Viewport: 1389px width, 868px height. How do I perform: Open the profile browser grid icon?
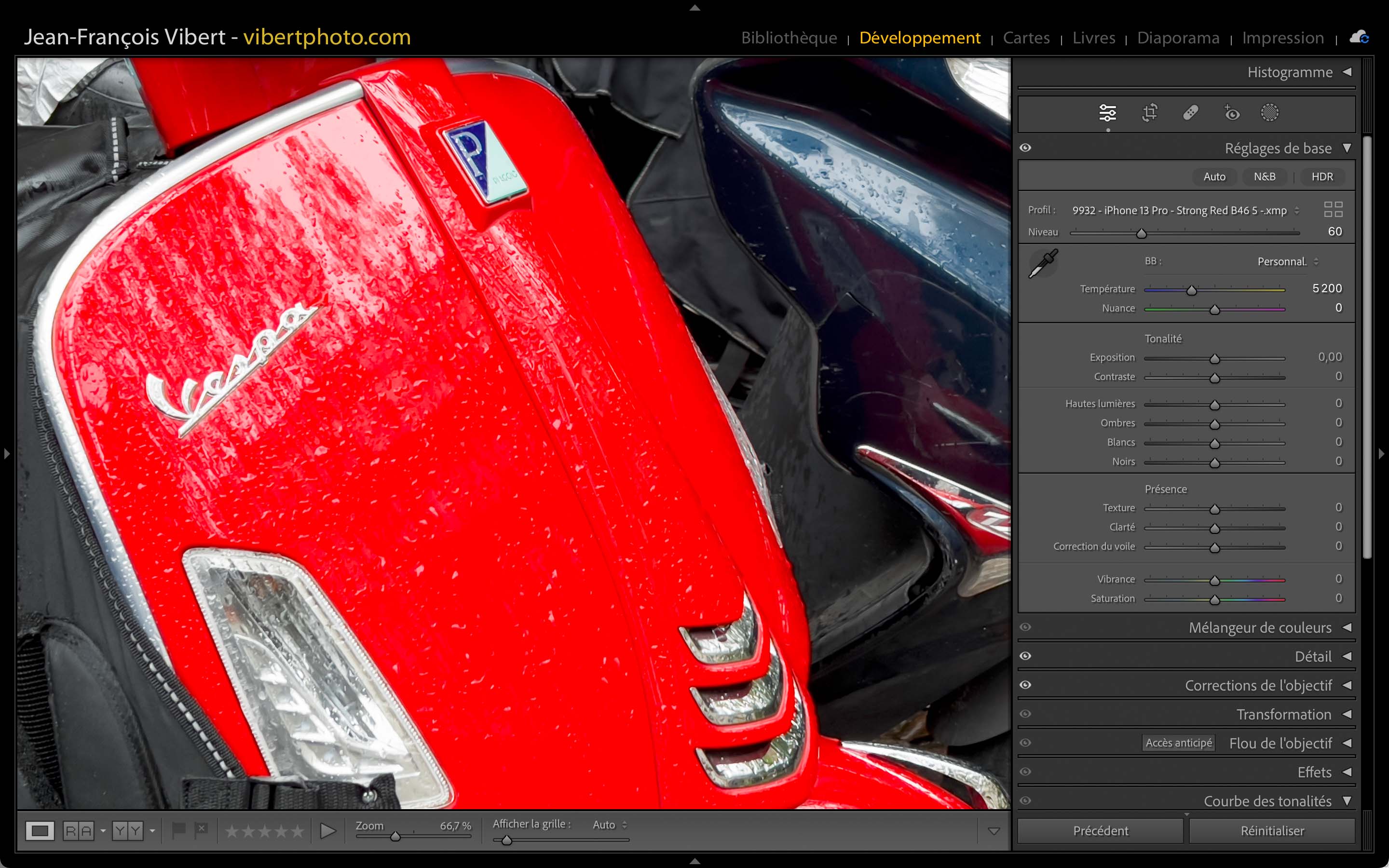[x=1333, y=210]
